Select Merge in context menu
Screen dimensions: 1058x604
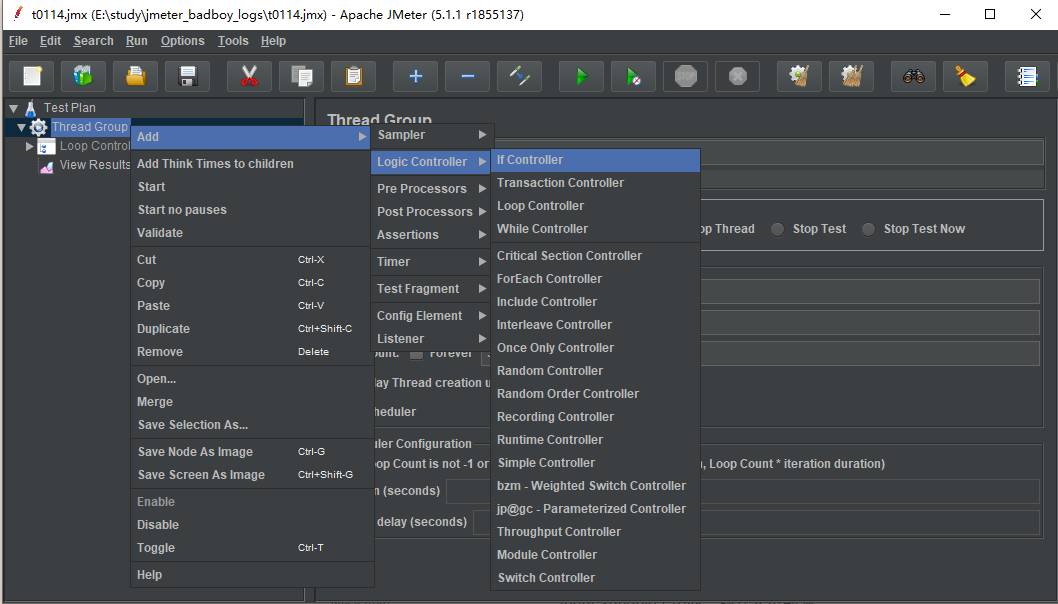pos(252,402)
